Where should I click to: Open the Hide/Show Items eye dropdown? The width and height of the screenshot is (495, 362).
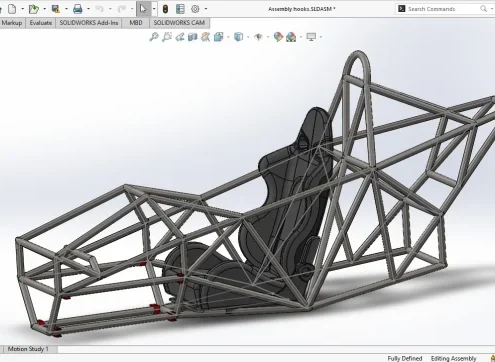(268, 37)
